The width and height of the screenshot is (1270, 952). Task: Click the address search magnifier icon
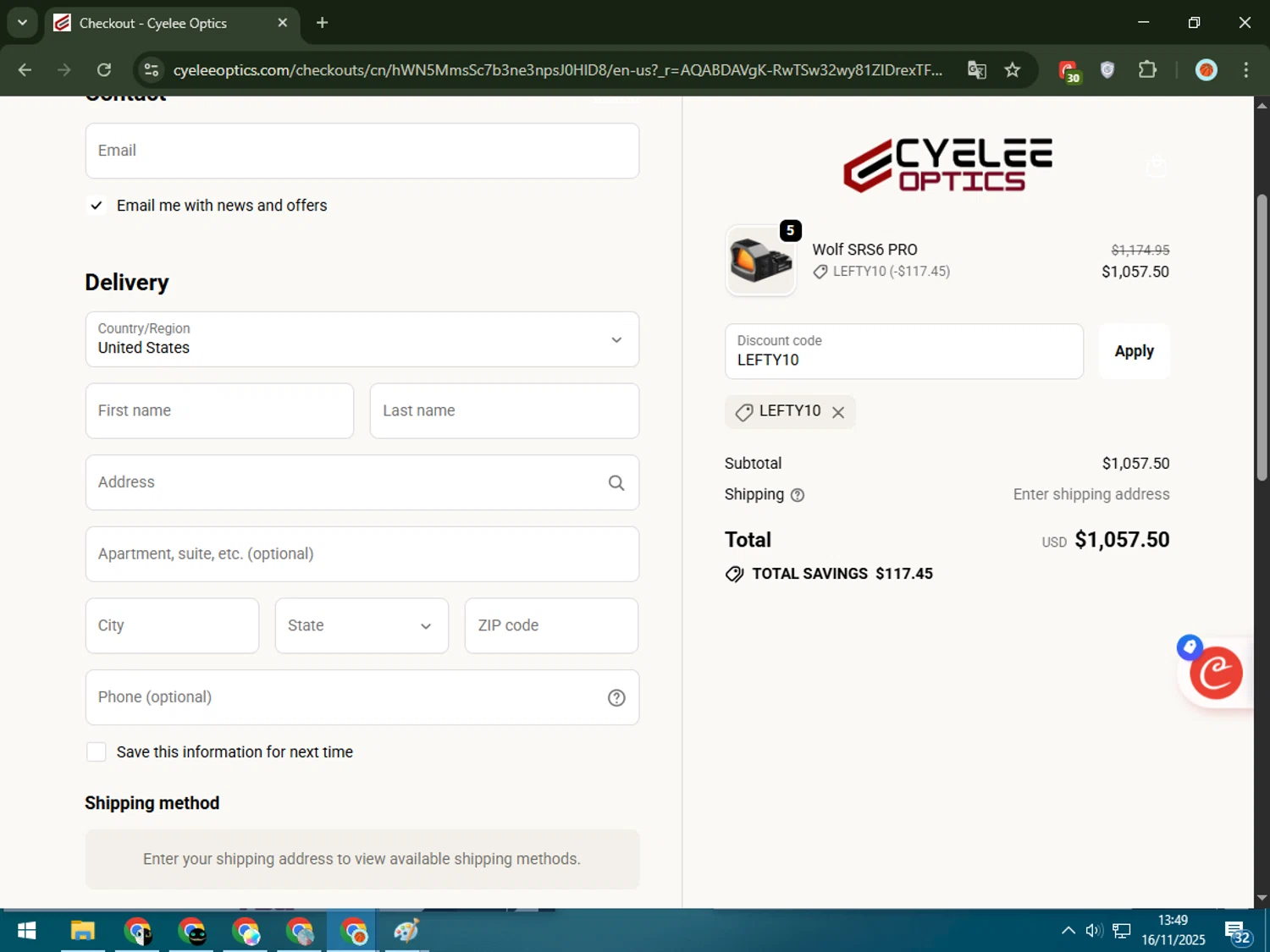pyautogui.click(x=616, y=483)
